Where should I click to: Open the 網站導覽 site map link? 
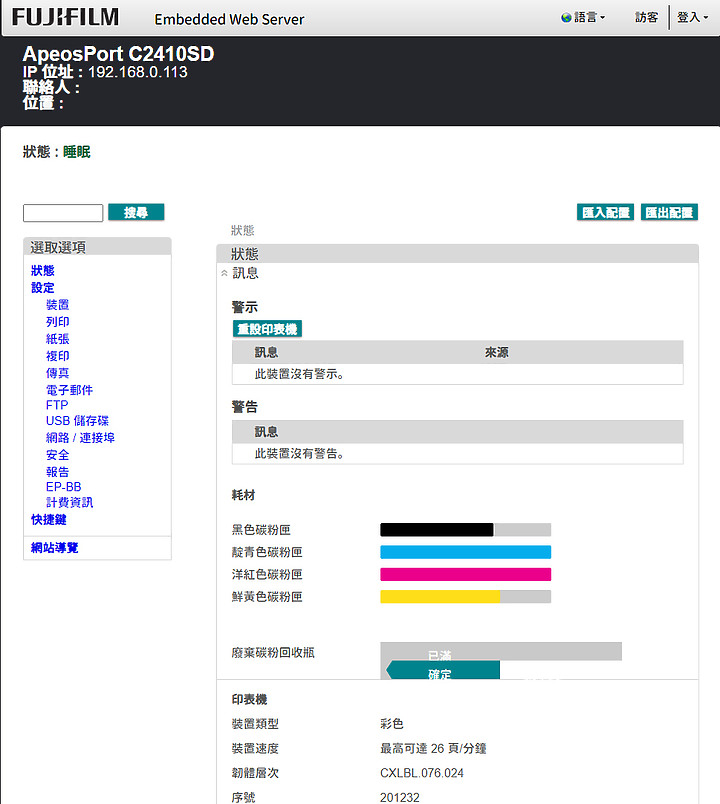coord(54,548)
